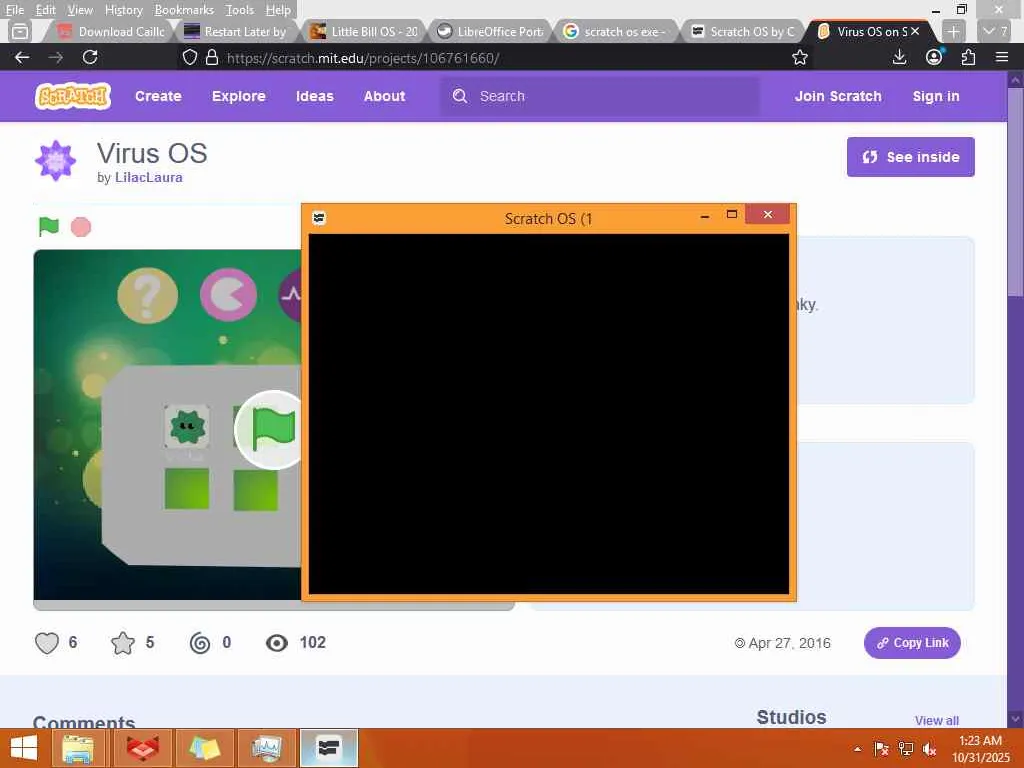The image size is (1024, 768).
Task: Open the Windows Start button
Action: (x=24, y=748)
